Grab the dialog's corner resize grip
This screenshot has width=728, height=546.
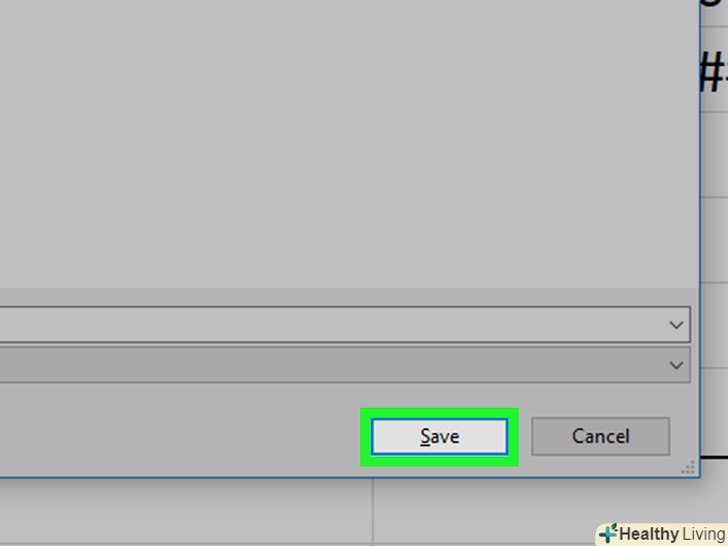click(688, 468)
